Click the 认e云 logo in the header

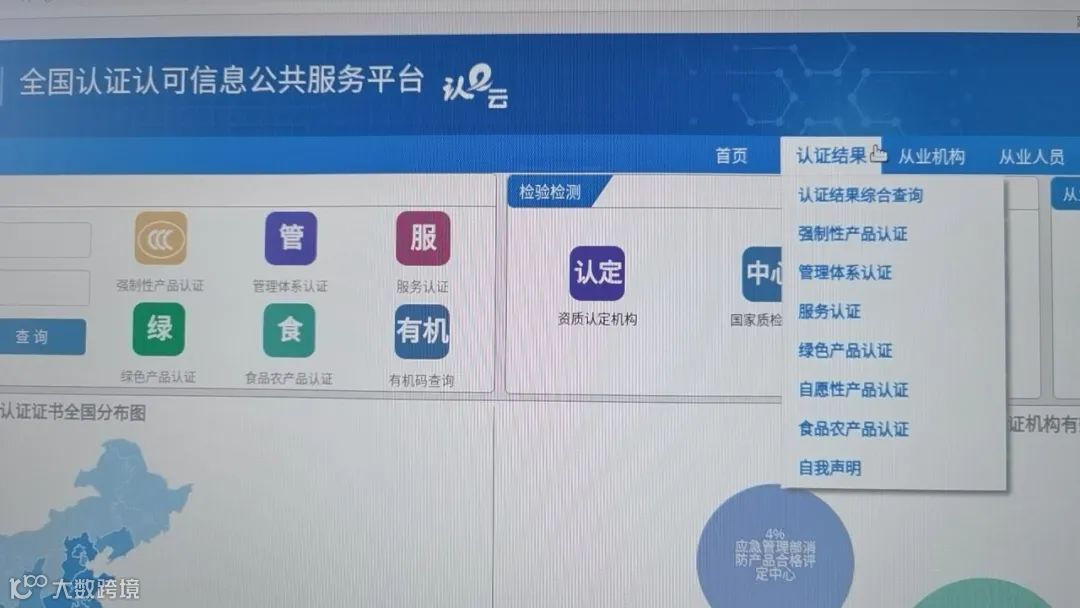(x=475, y=87)
